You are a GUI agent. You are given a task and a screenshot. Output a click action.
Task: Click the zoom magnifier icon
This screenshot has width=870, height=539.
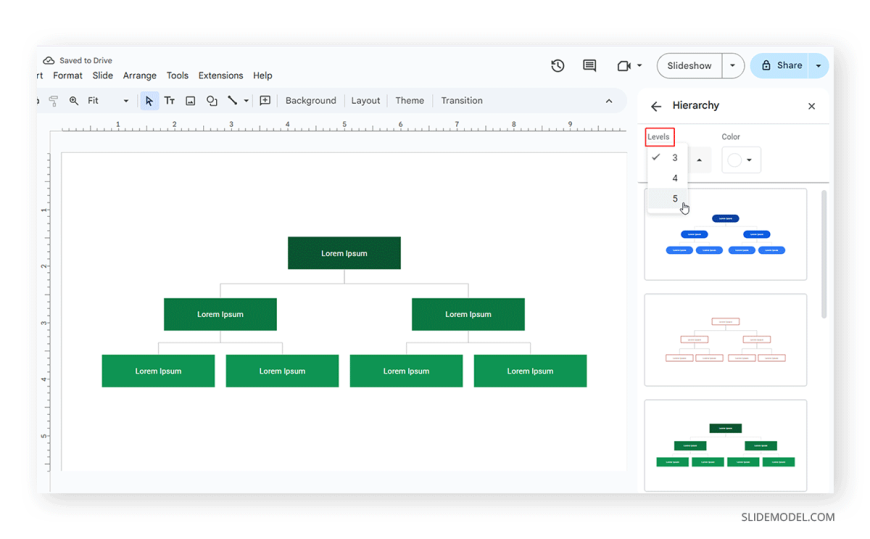(74, 100)
